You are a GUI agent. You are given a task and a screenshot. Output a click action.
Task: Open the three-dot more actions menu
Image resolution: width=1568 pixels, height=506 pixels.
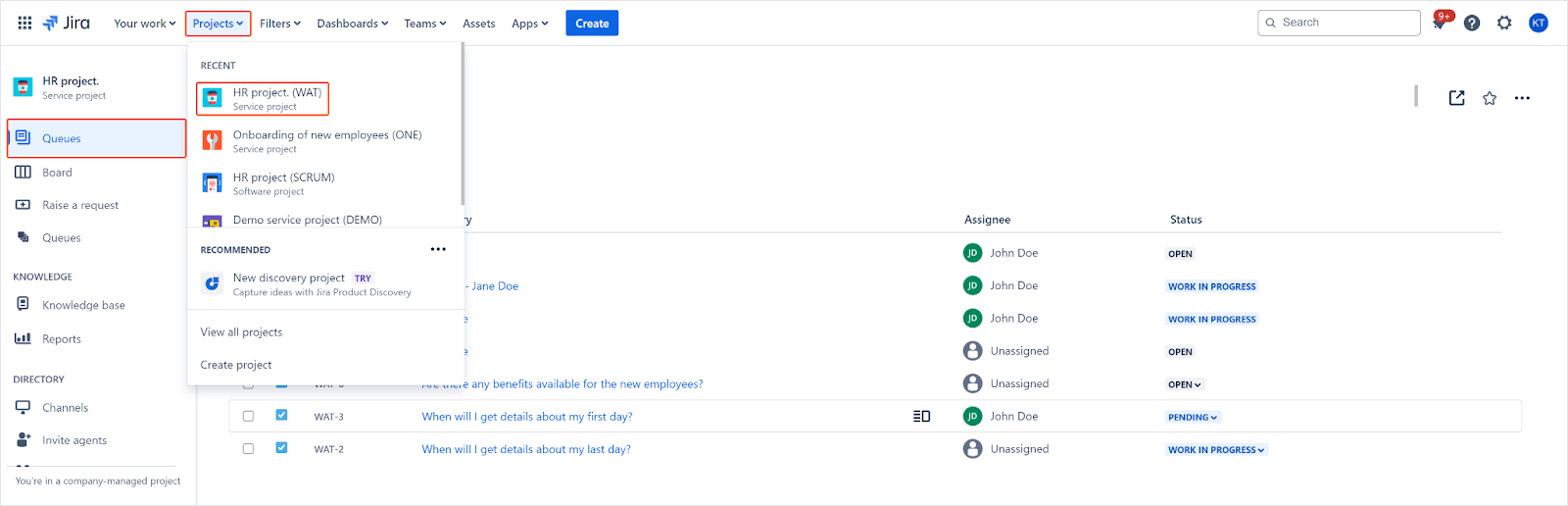pyautogui.click(x=1522, y=98)
